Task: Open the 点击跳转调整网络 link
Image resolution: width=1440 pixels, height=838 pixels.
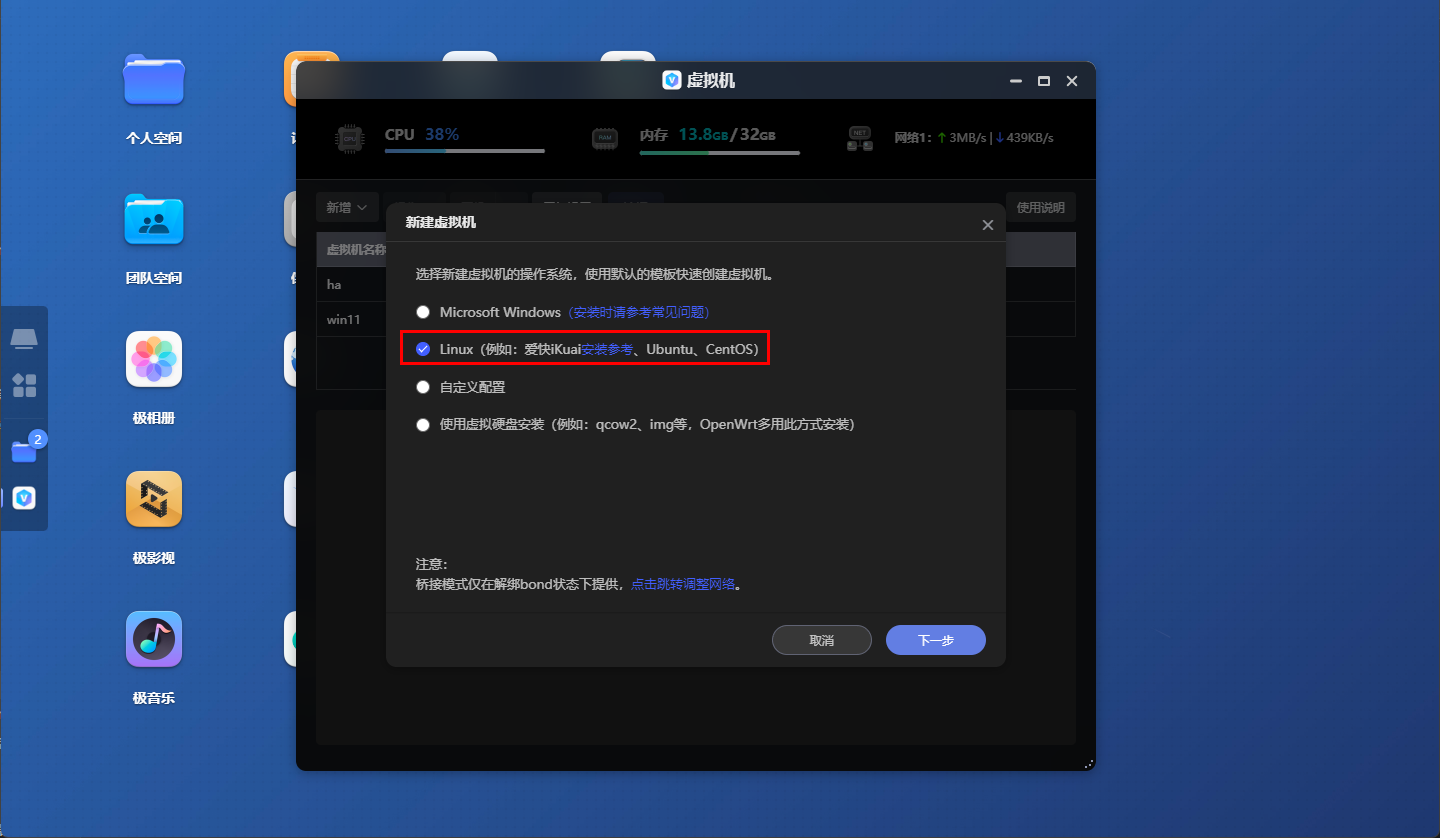Action: click(x=683, y=584)
